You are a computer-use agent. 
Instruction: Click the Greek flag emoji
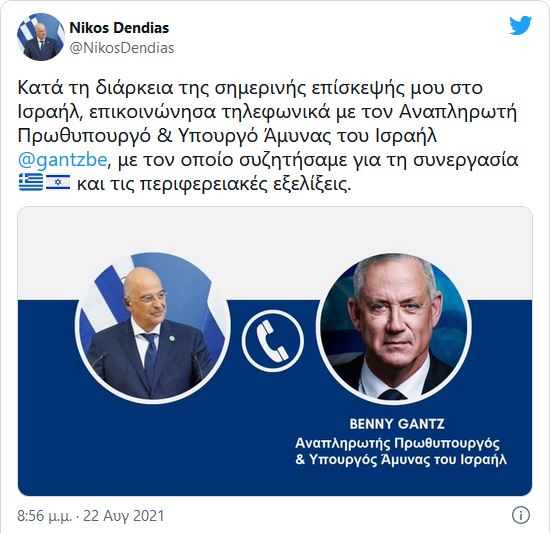(x=31, y=182)
